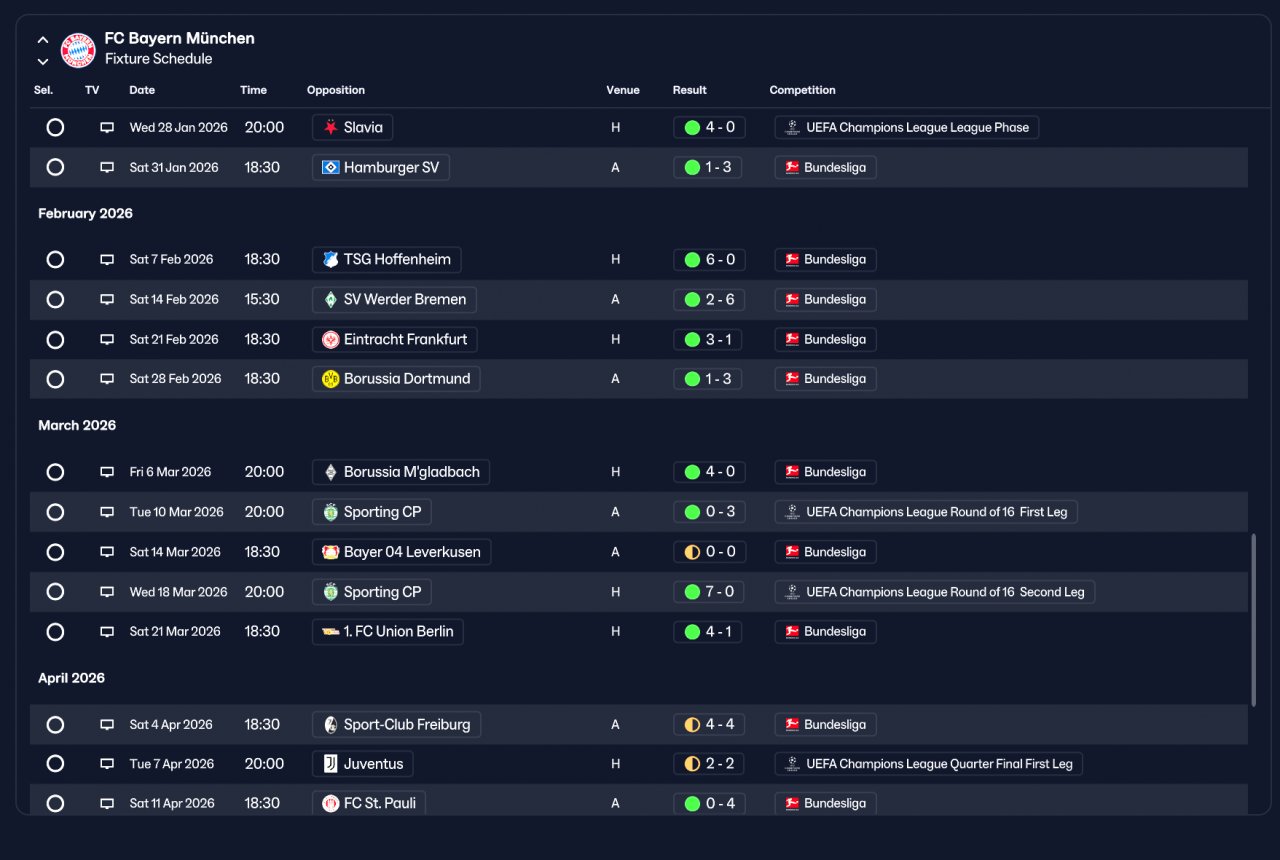The width and height of the screenshot is (1280, 860).
Task: Click the Juventus club badge icon
Action: pos(331,764)
